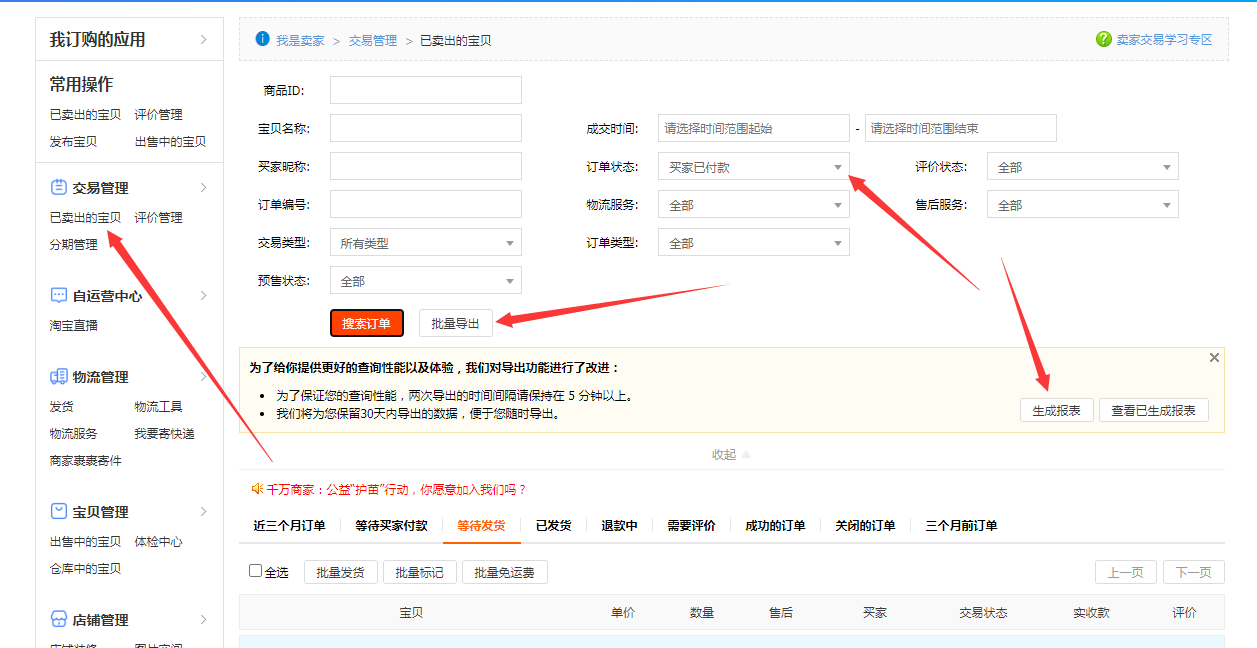Image resolution: width=1257 pixels, height=648 pixels.
Task: Open the 评价状态 dropdown
Action: point(1082,167)
